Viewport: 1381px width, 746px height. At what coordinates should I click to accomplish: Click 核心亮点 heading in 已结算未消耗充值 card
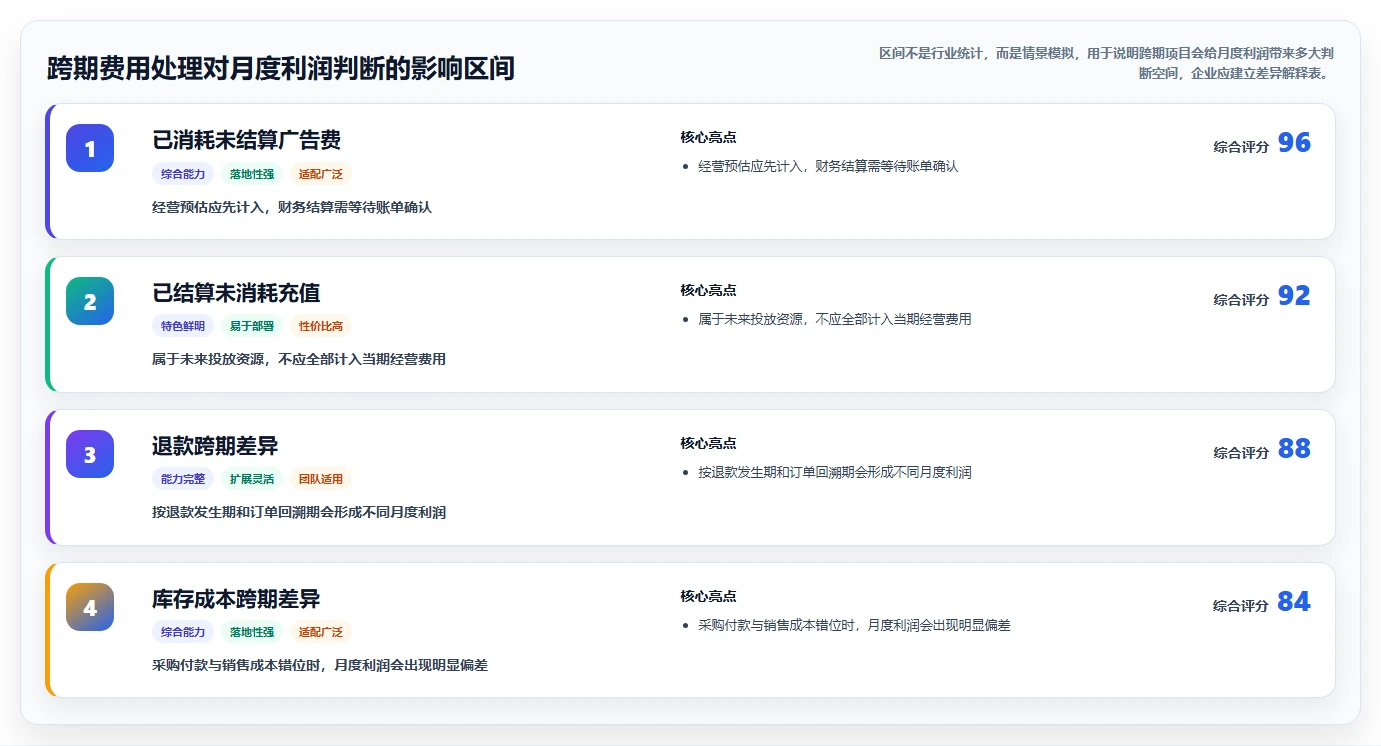tap(708, 290)
